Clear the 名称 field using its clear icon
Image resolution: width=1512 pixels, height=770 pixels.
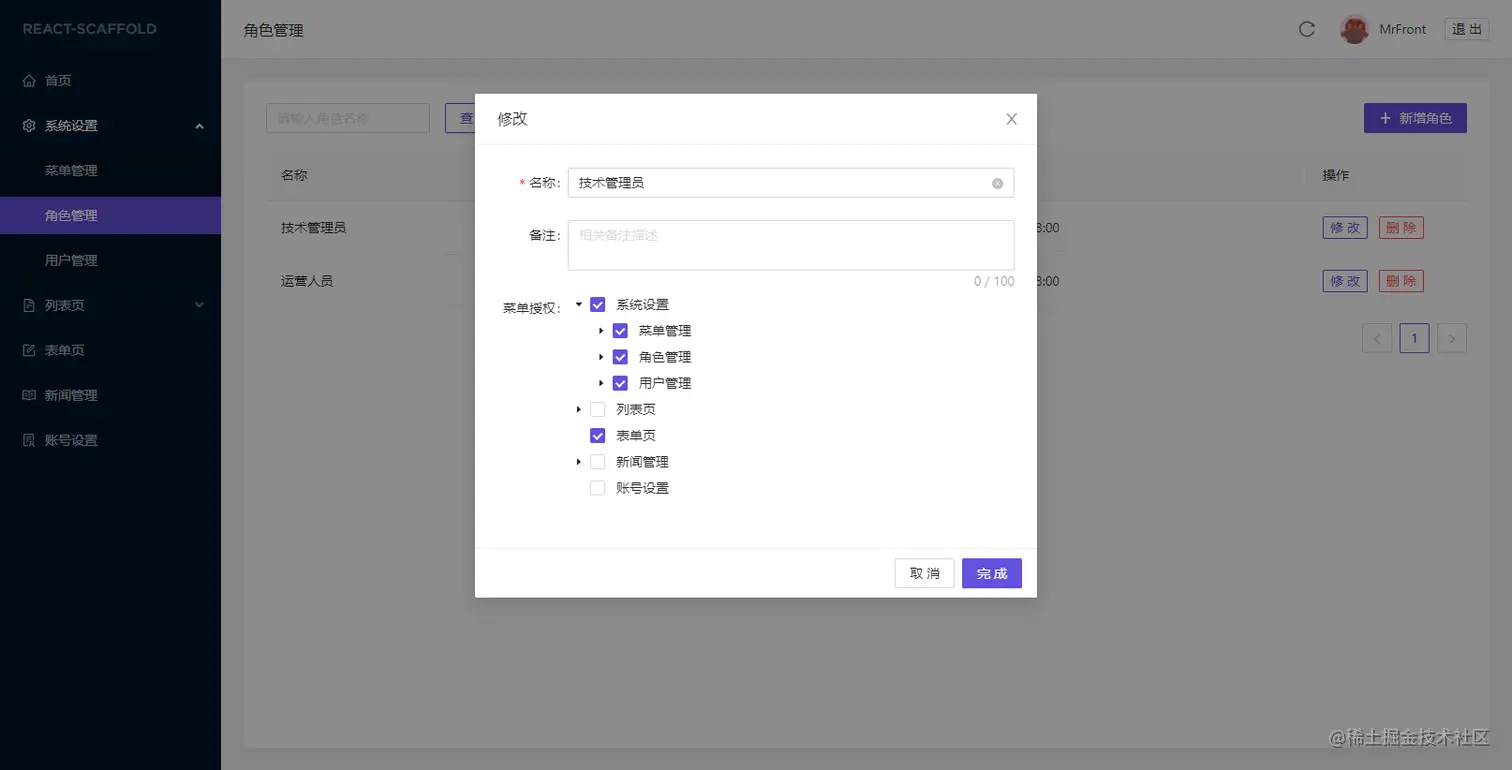click(x=996, y=183)
